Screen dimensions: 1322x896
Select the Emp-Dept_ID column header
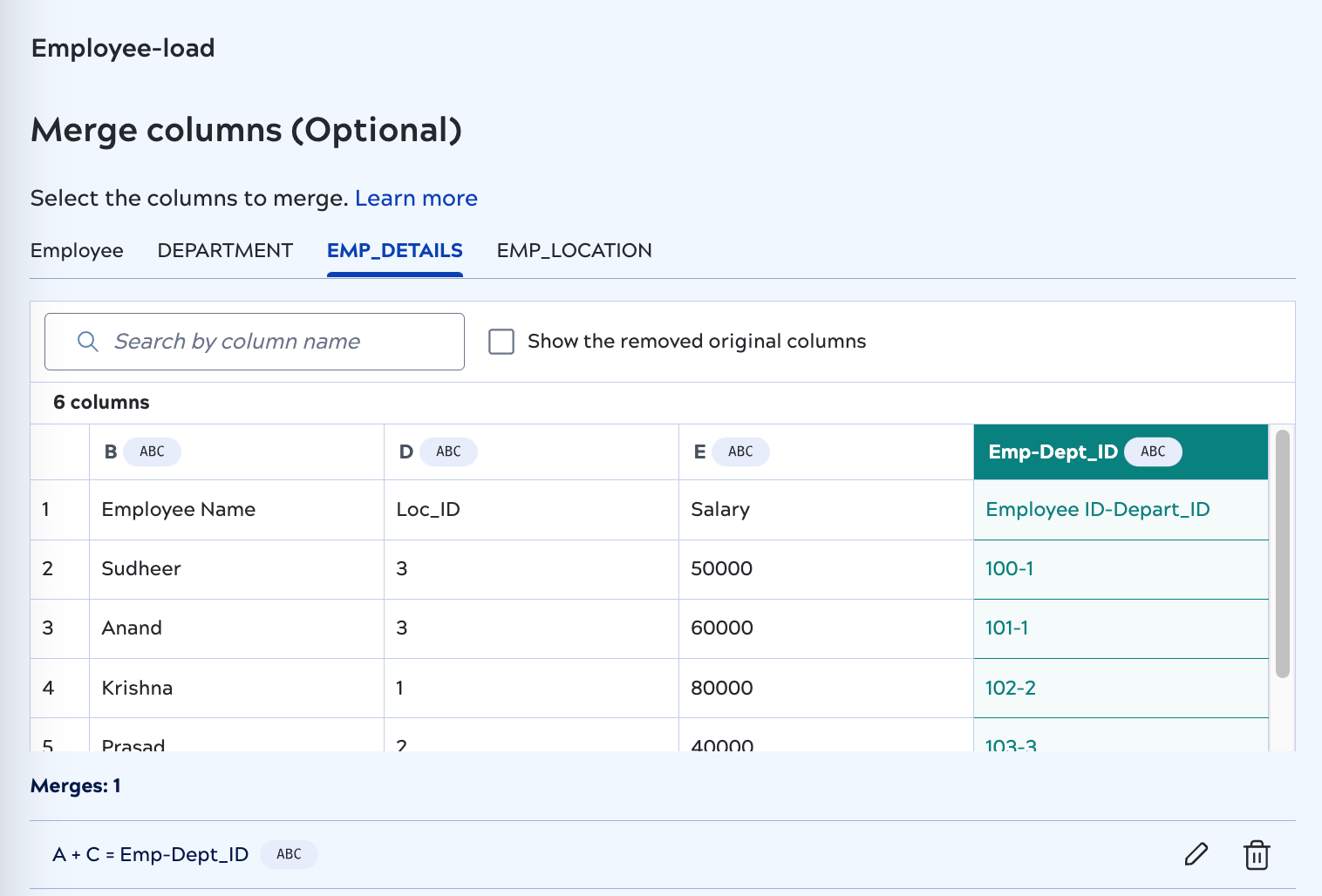[1053, 451]
